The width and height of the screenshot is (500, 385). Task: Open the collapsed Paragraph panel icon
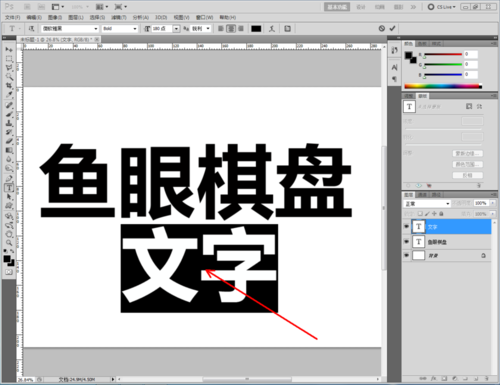[394, 79]
